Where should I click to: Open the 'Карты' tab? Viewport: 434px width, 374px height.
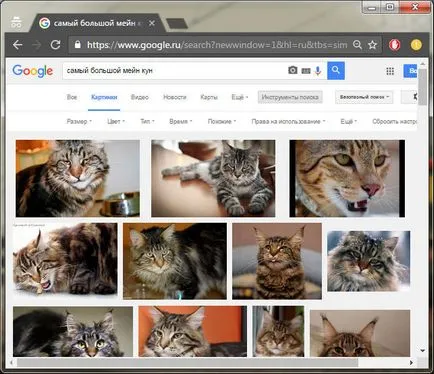pyautogui.click(x=209, y=97)
